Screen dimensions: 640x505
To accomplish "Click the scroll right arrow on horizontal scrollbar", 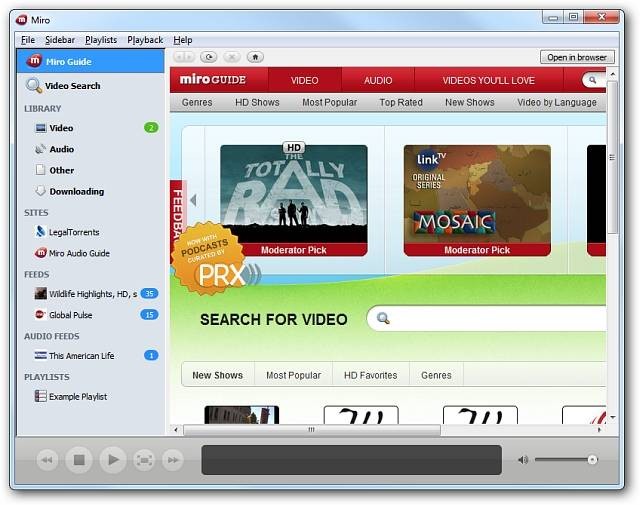I will pos(599,429).
